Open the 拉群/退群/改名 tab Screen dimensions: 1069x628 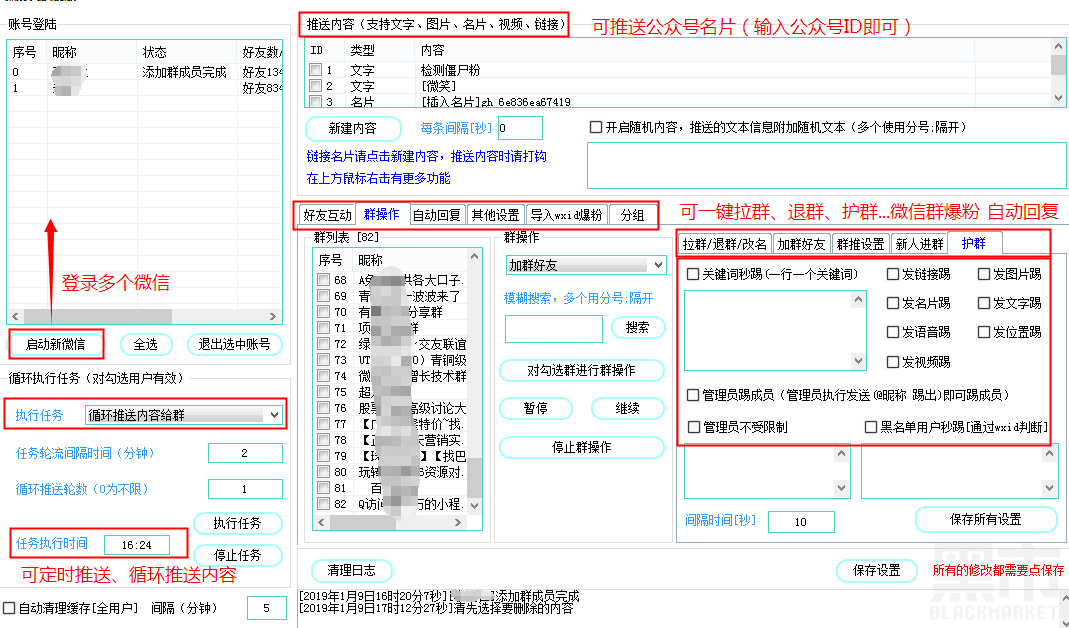[725, 244]
